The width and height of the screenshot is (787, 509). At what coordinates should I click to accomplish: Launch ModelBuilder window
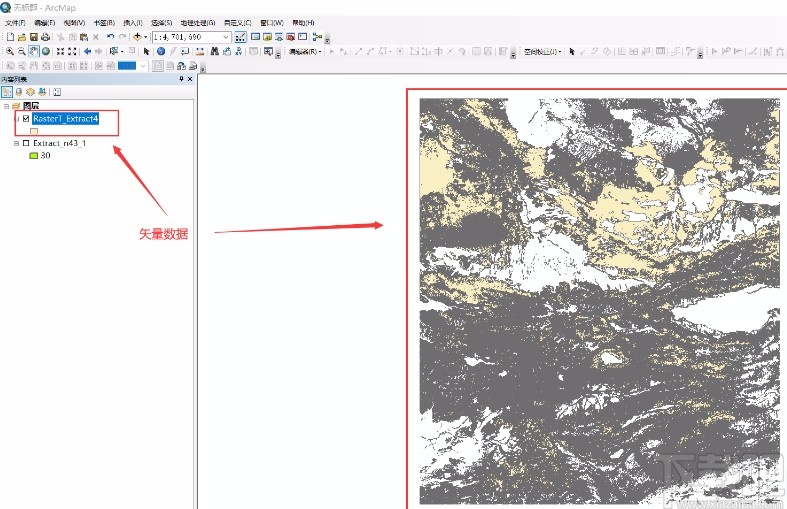click(317, 37)
